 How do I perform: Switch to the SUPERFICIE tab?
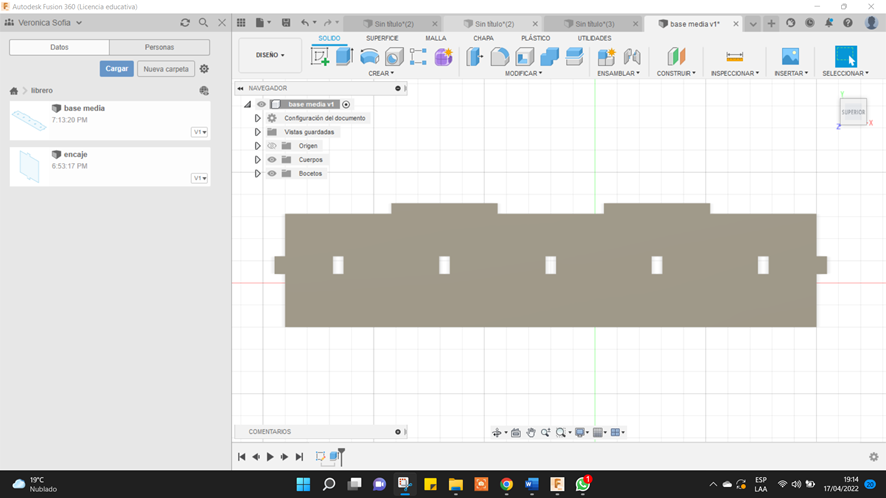[x=382, y=38]
